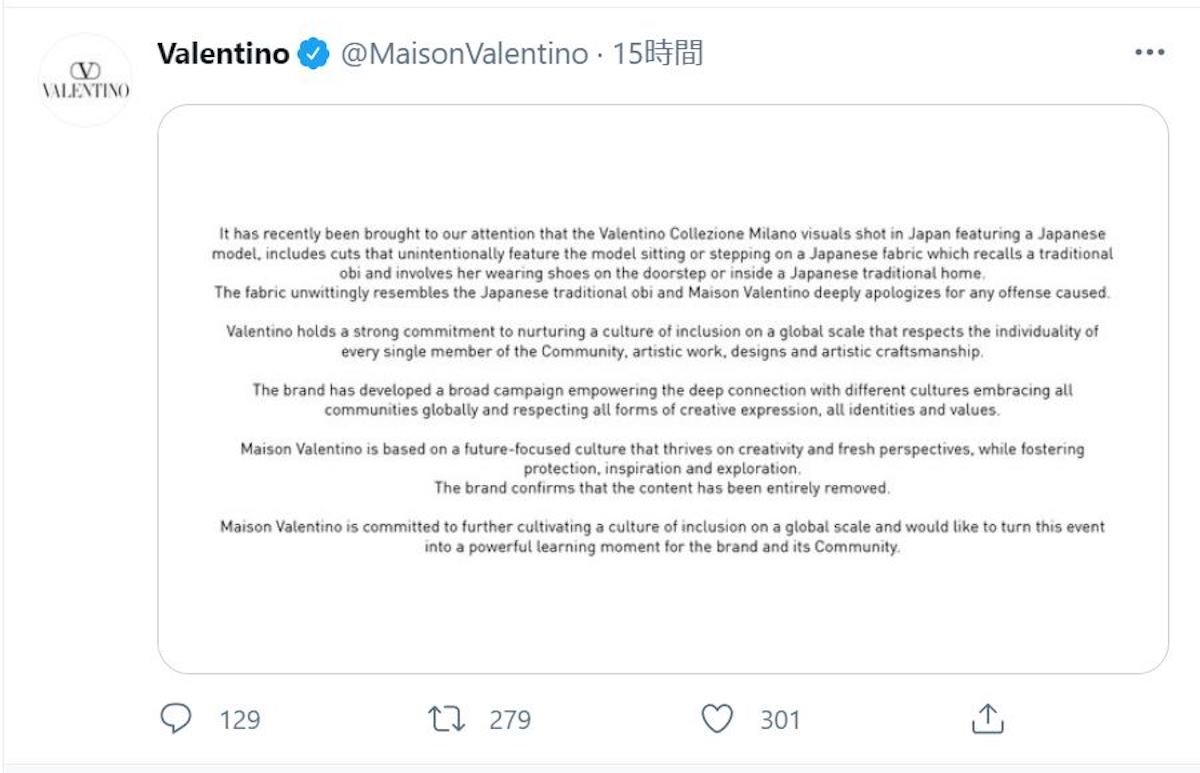Click the 301 likes count

coord(779,719)
